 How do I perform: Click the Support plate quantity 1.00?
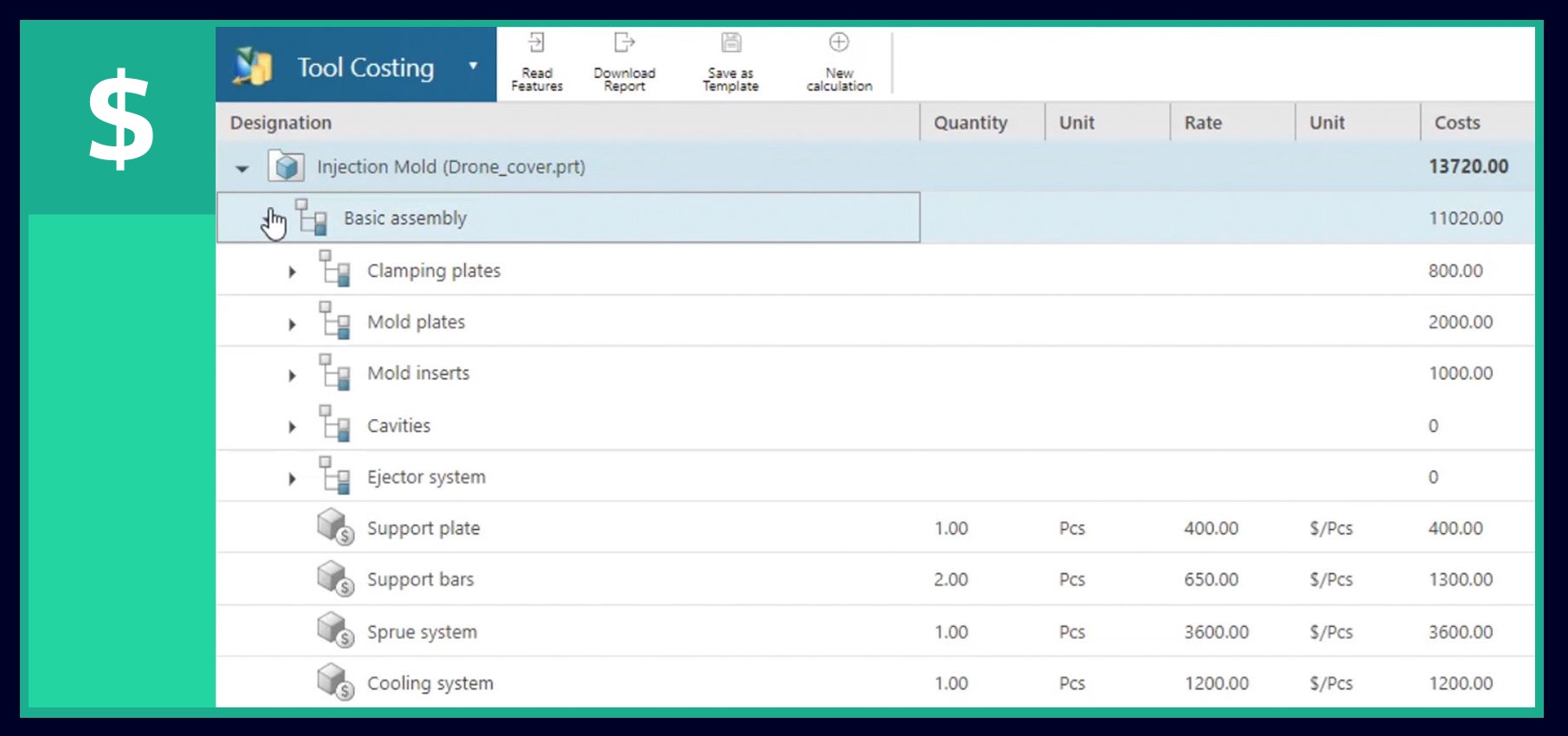951,528
